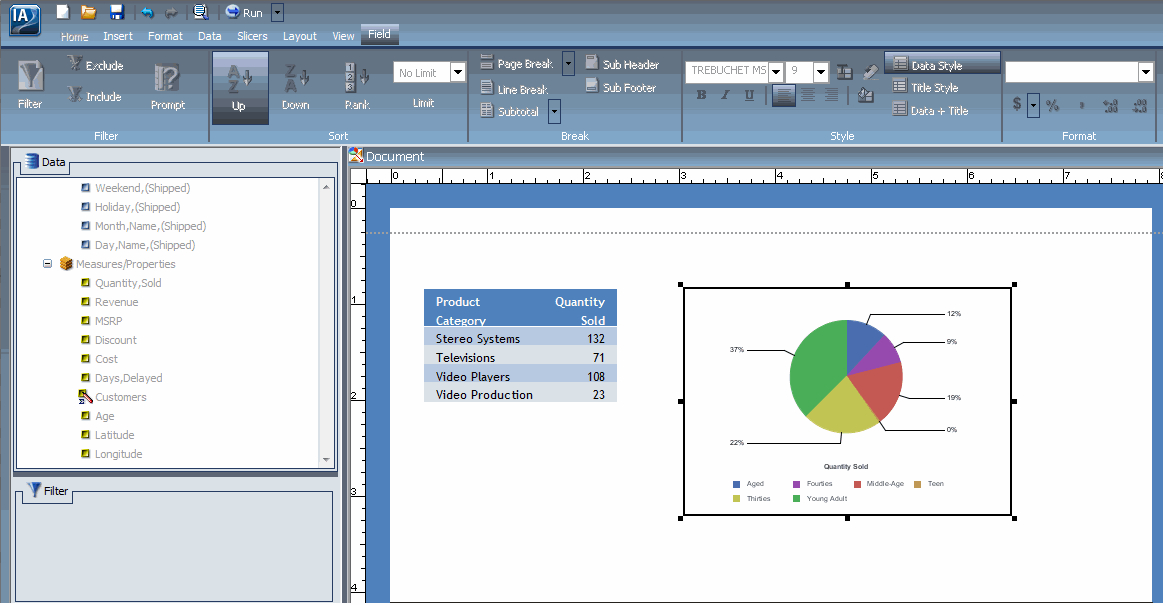Viewport: 1165px width, 605px height.
Task: Toggle the Down descending sort
Action: [x=296, y=88]
